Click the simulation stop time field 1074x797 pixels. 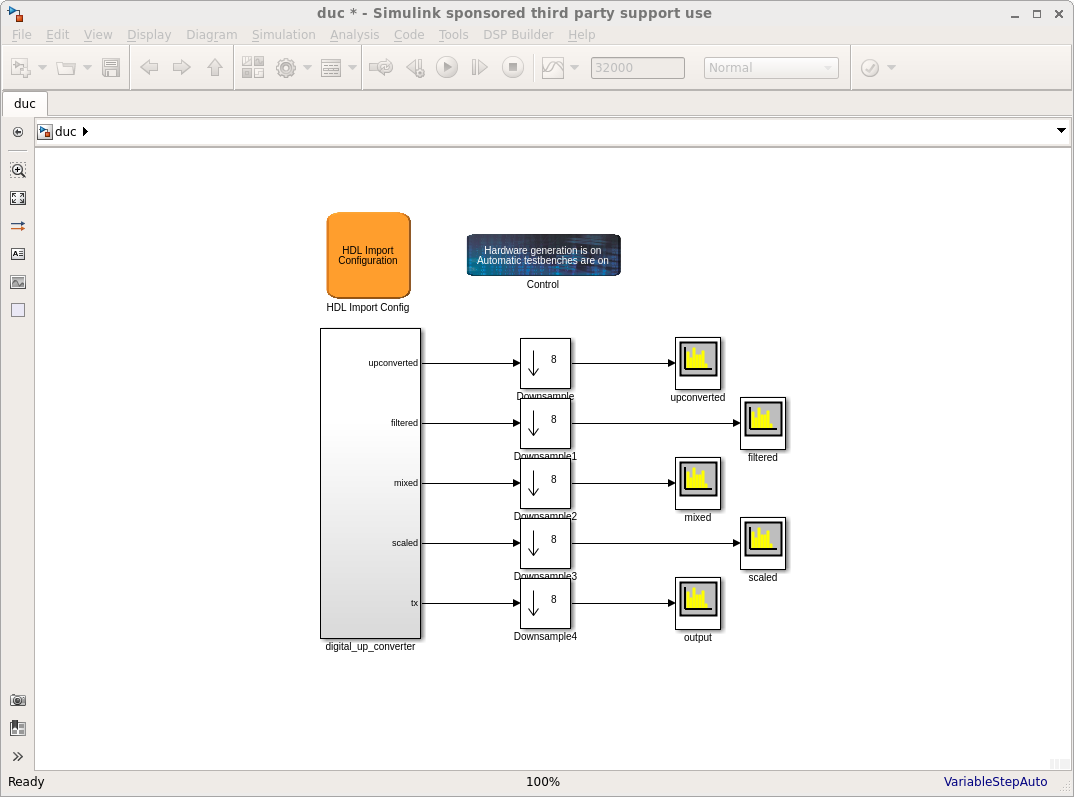[638, 68]
